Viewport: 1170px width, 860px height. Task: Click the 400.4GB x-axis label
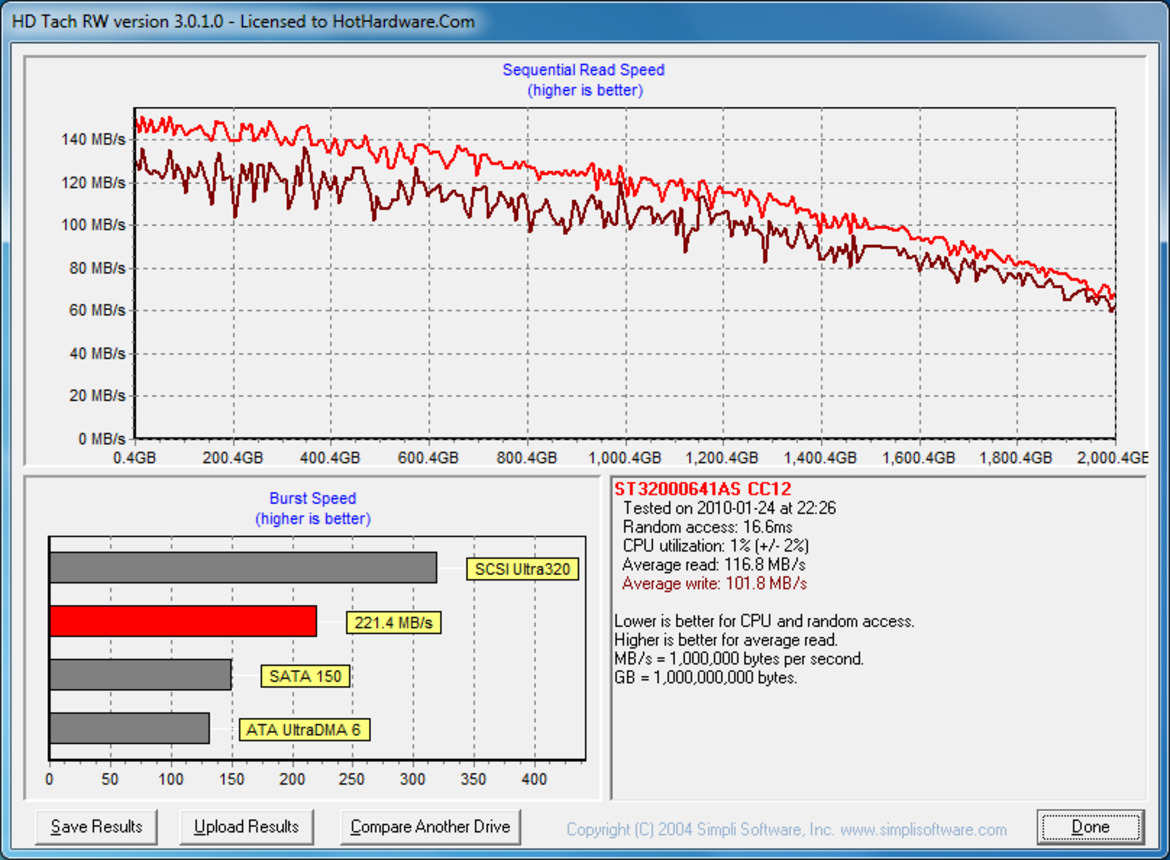click(x=330, y=457)
